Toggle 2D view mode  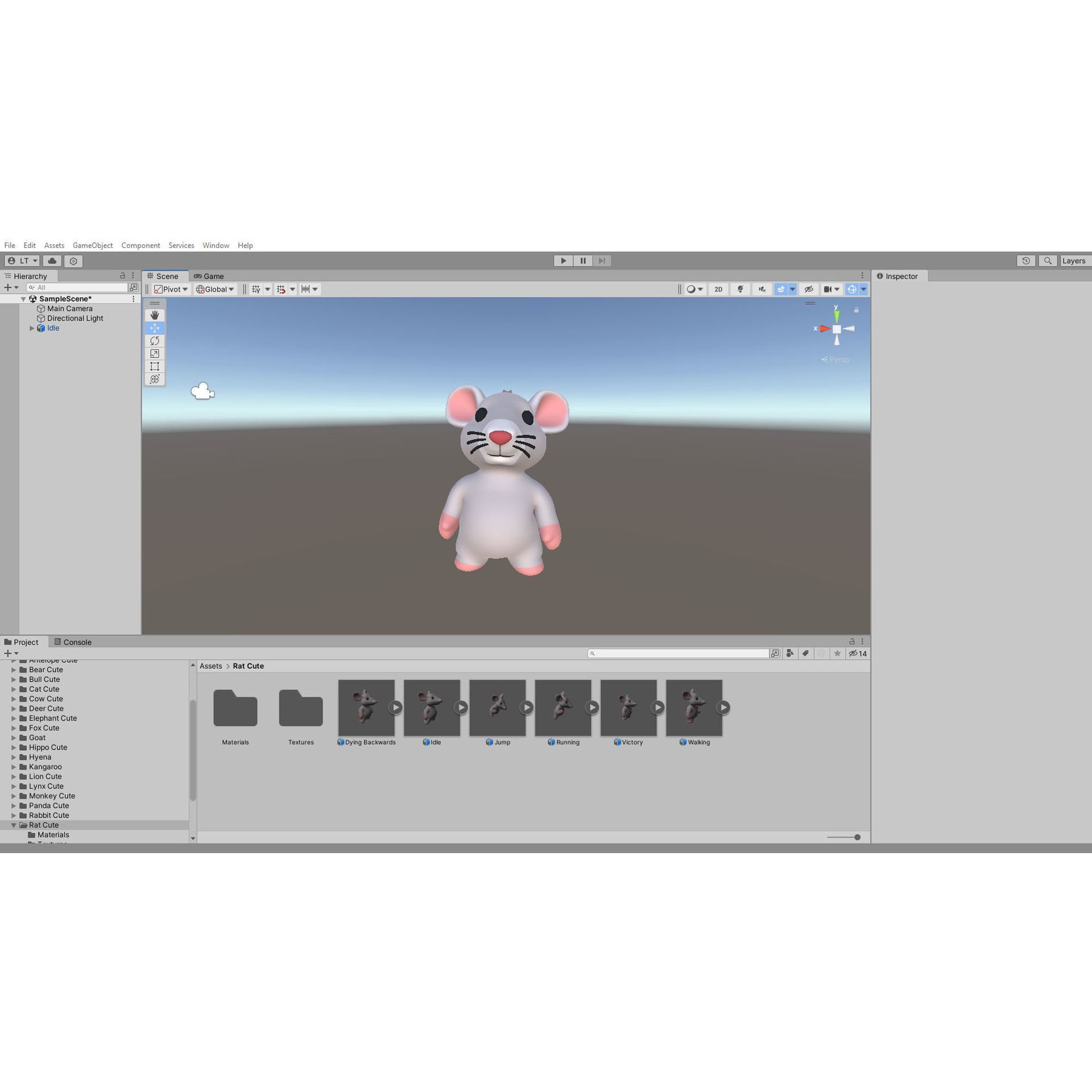click(718, 289)
